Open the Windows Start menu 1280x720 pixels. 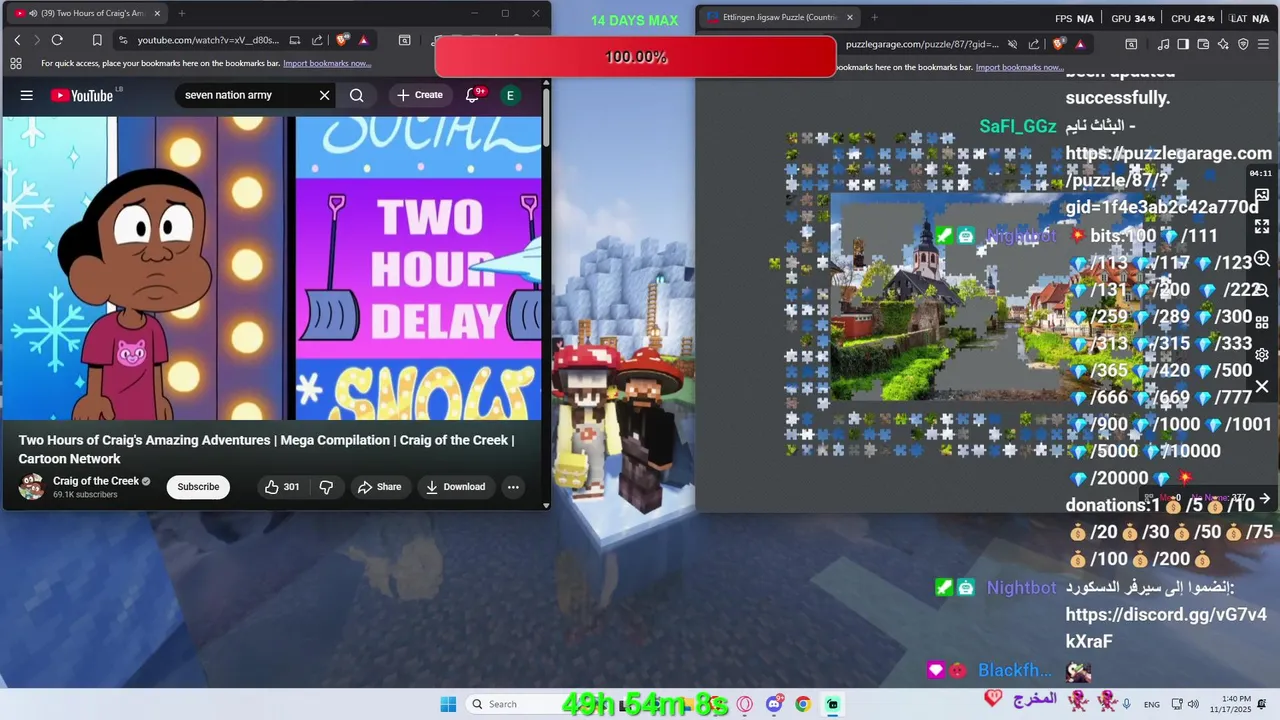pos(448,704)
